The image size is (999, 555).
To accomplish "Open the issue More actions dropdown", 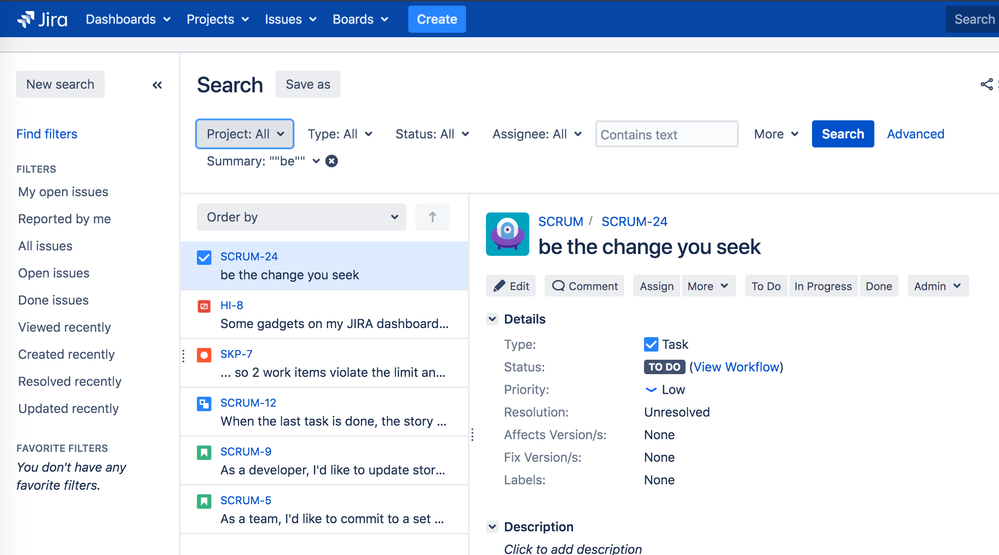I will [708, 286].
